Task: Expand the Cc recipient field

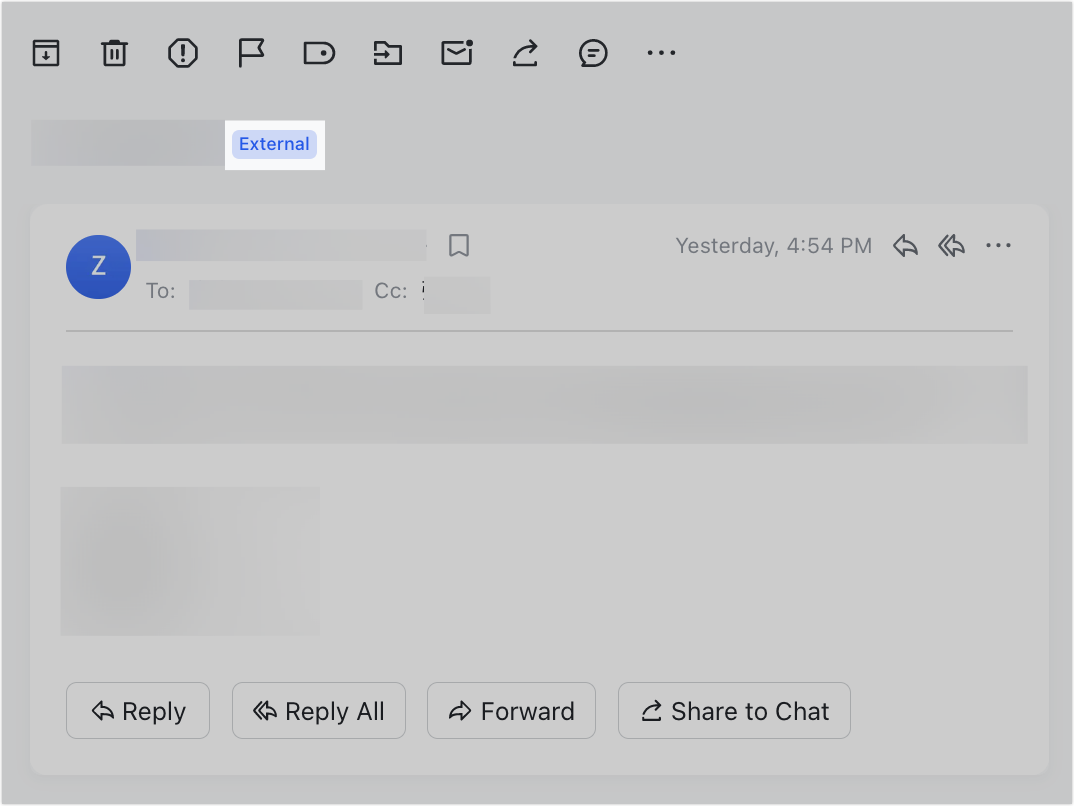Action: 456,295
